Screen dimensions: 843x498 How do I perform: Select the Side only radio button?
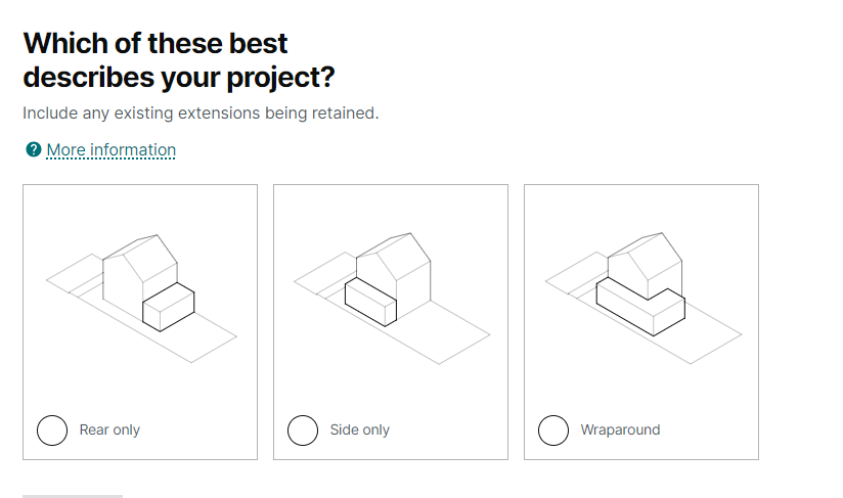coord(303,430)
